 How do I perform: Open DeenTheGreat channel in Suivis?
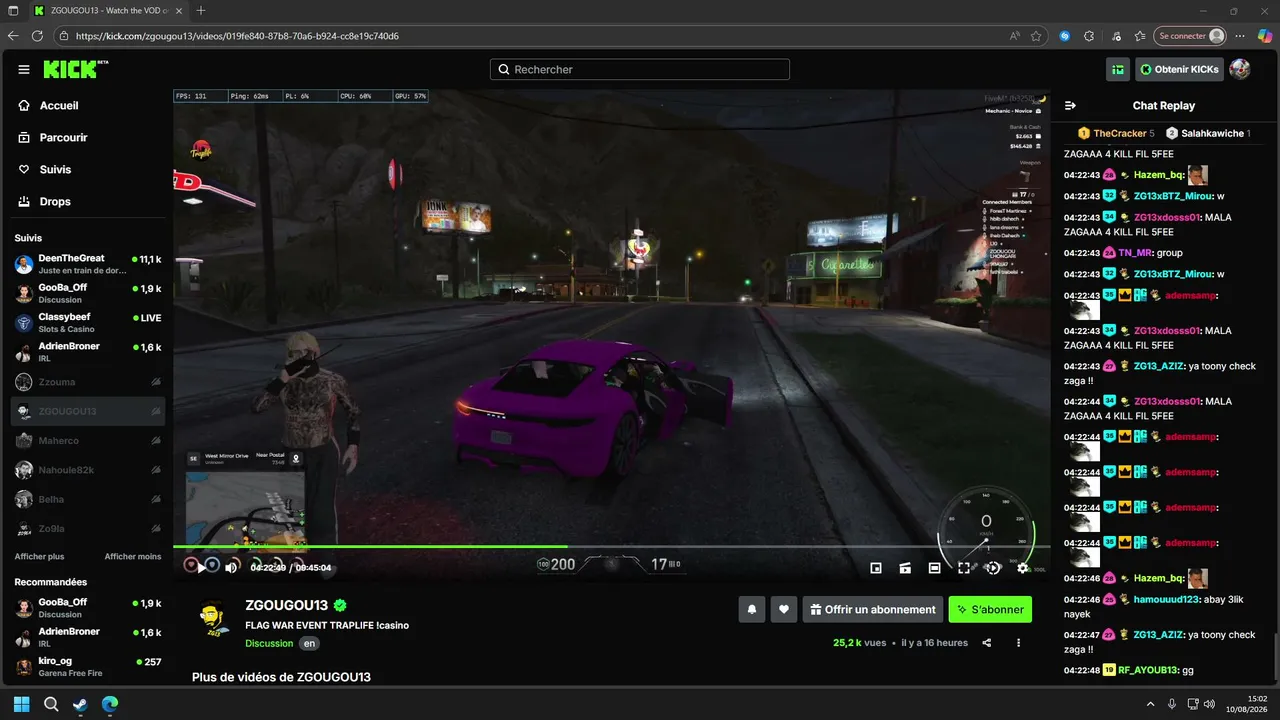coord(88,264)
